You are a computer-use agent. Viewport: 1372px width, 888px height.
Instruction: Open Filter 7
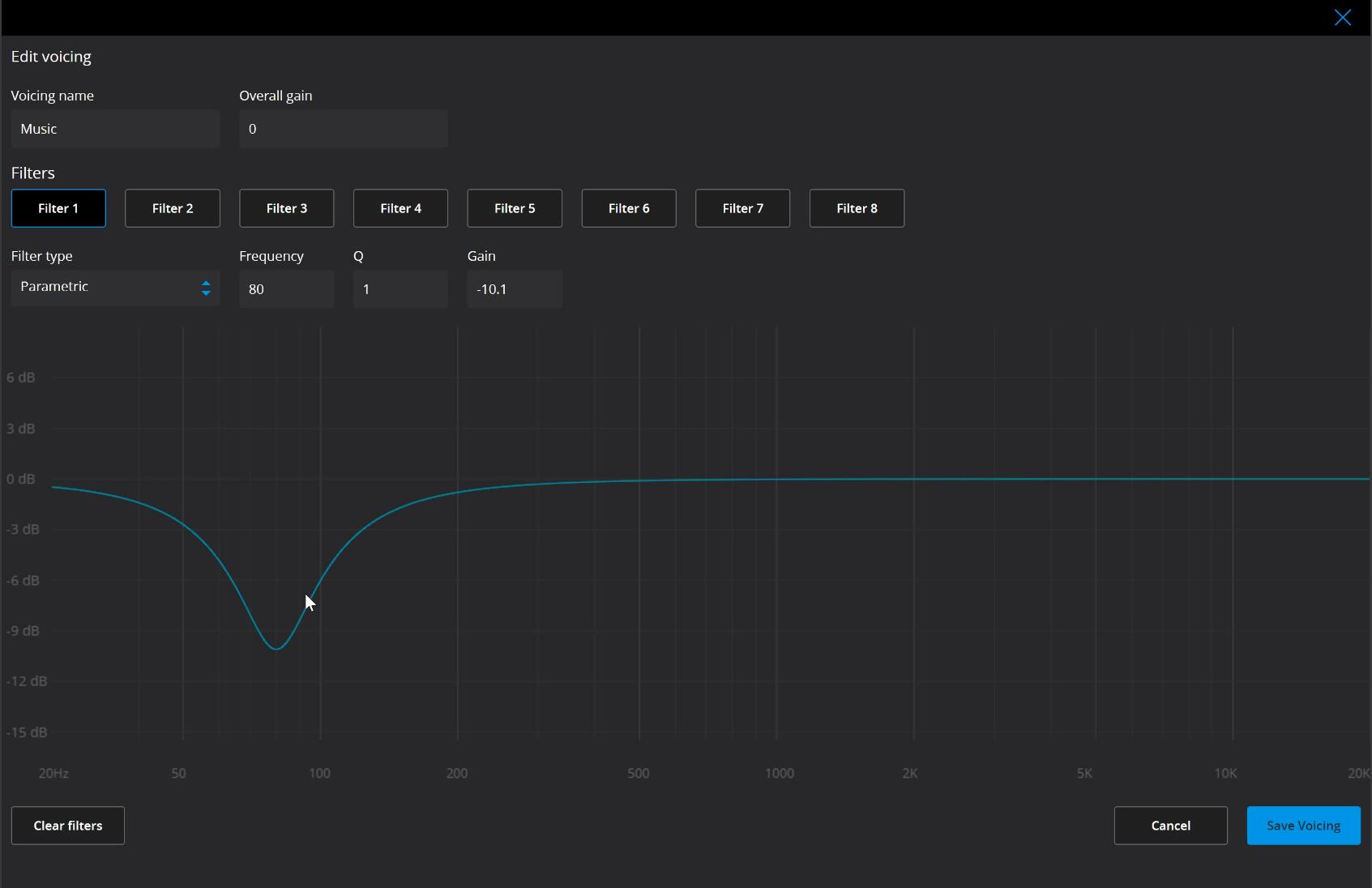(x=742, y=208)
